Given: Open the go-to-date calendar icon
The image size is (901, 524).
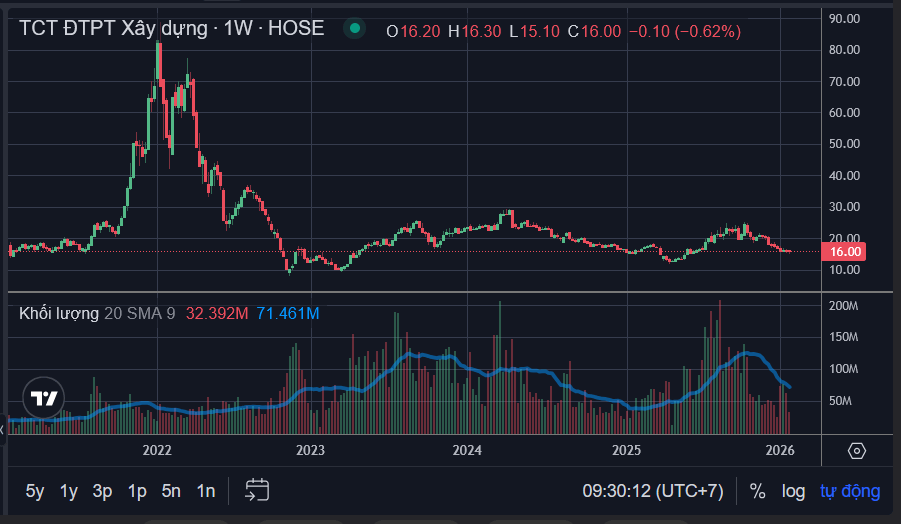Looking at the screenshot, I should coord(257,490).
